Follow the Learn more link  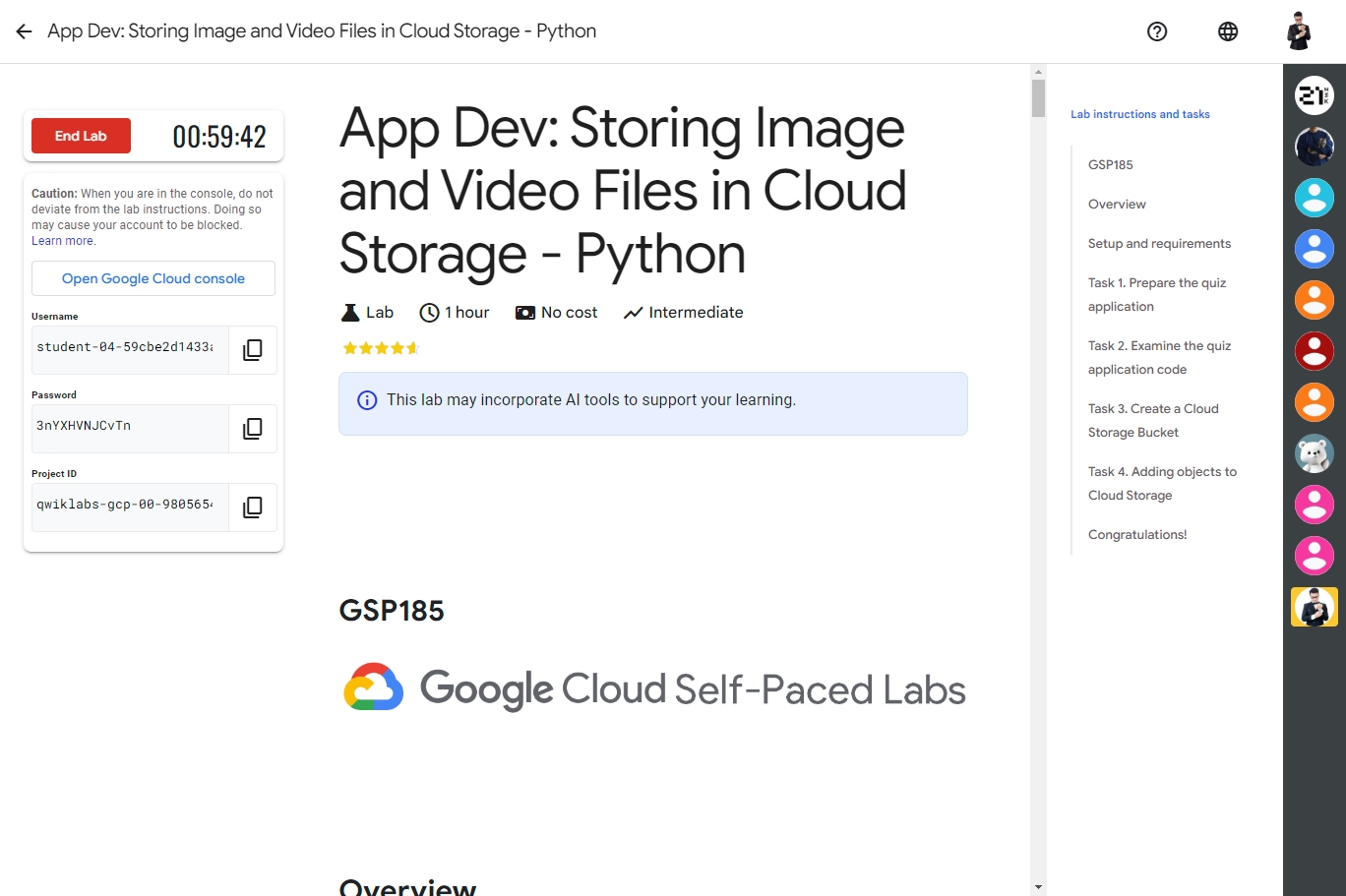pyautogui.click(x=62, y=241)
